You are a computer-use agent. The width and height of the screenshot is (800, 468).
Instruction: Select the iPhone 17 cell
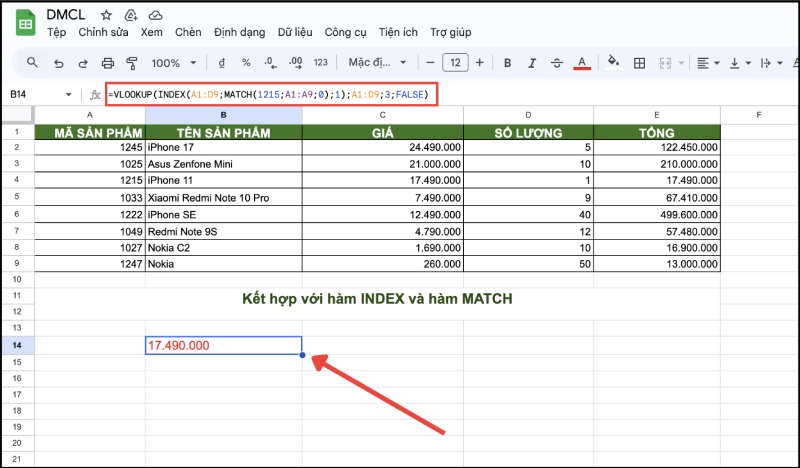(223, 147)
